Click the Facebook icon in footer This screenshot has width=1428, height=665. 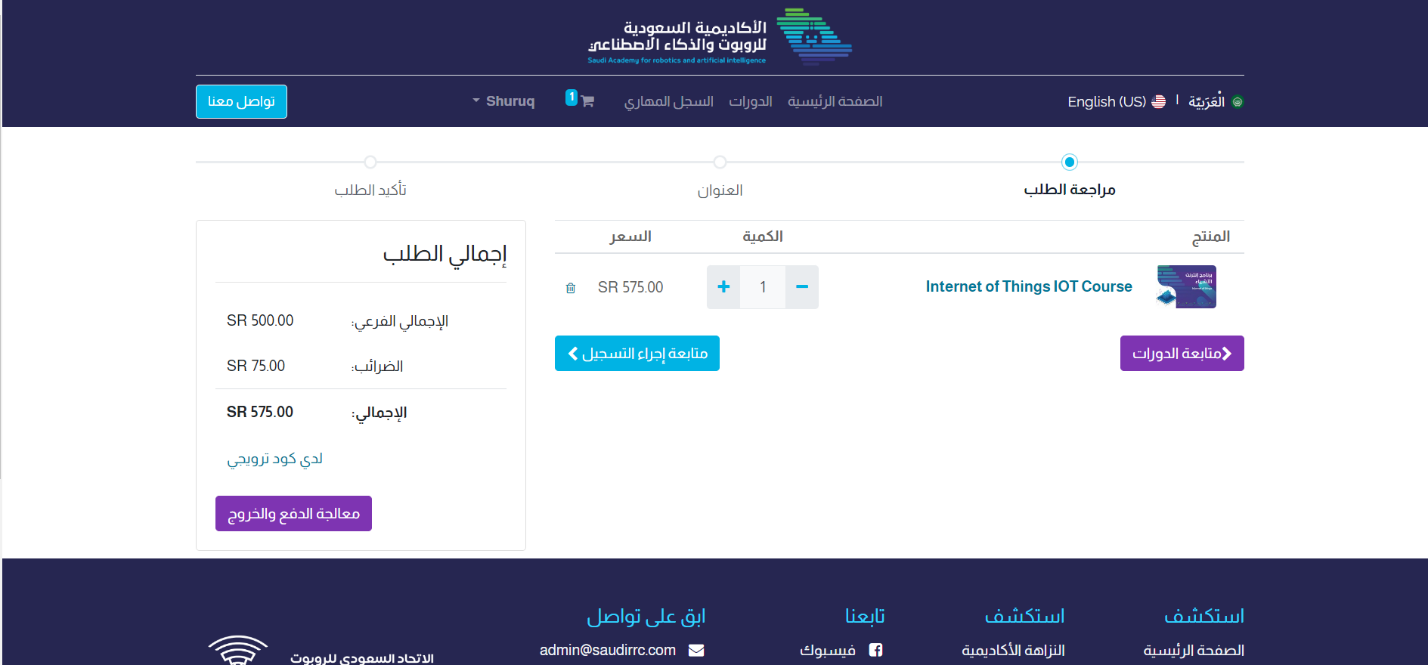pyautogui.click(x=875, y=650)
